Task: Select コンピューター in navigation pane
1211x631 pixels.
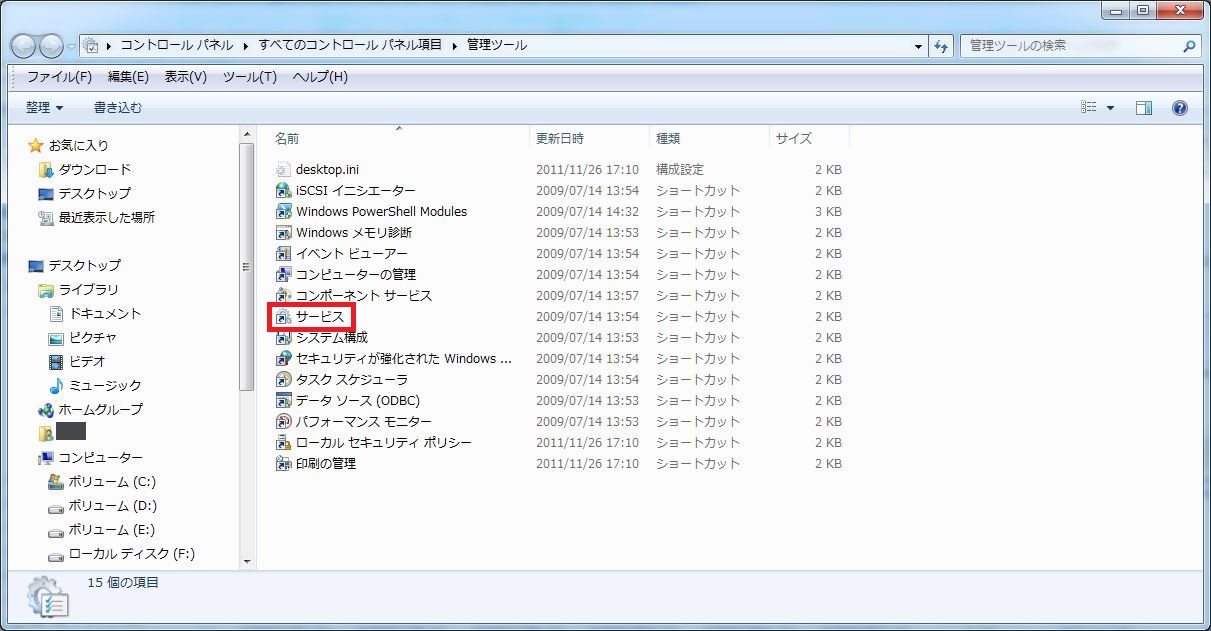Action: point(90,458)
